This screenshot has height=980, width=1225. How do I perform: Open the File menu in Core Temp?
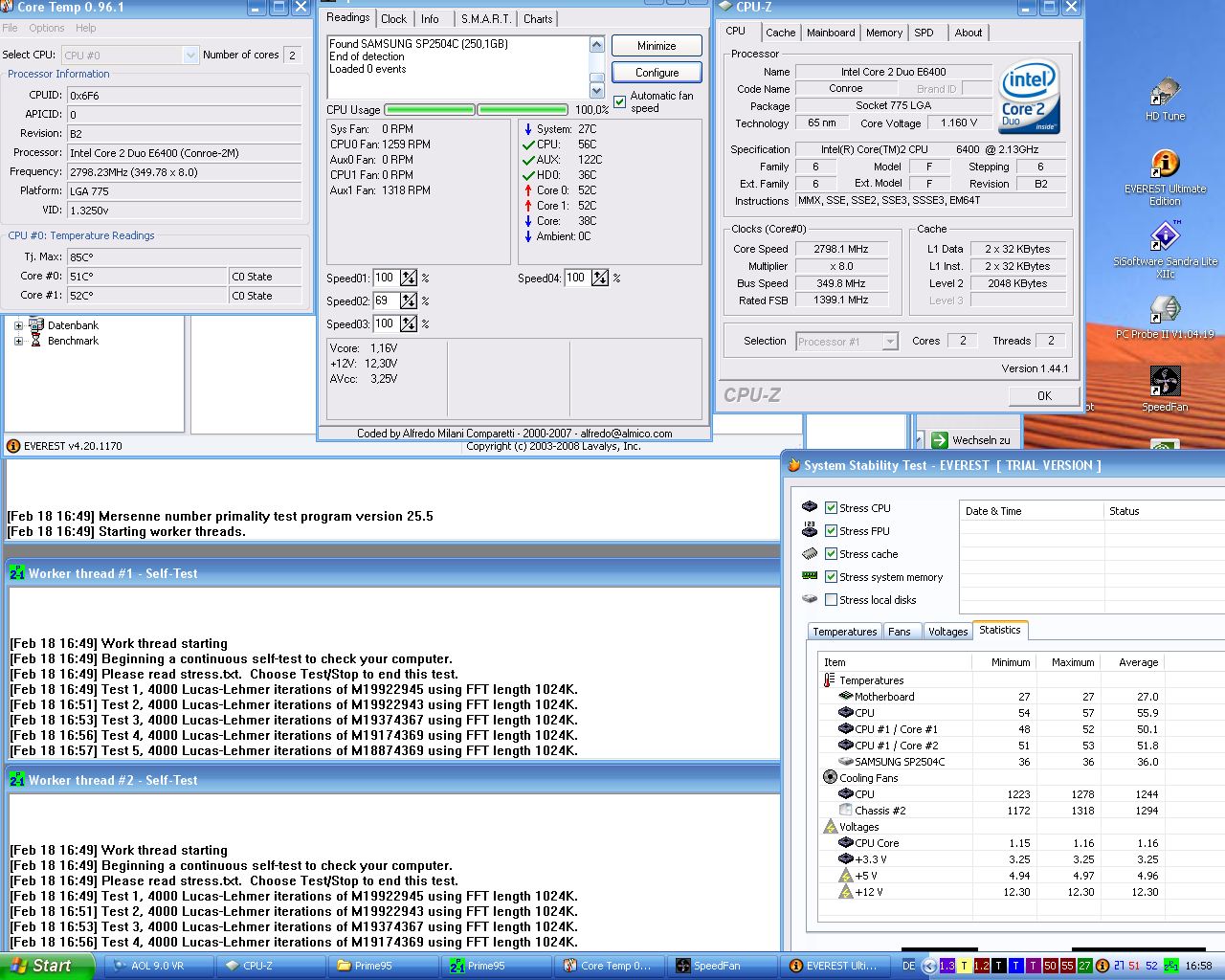click(x=10, y=28)
